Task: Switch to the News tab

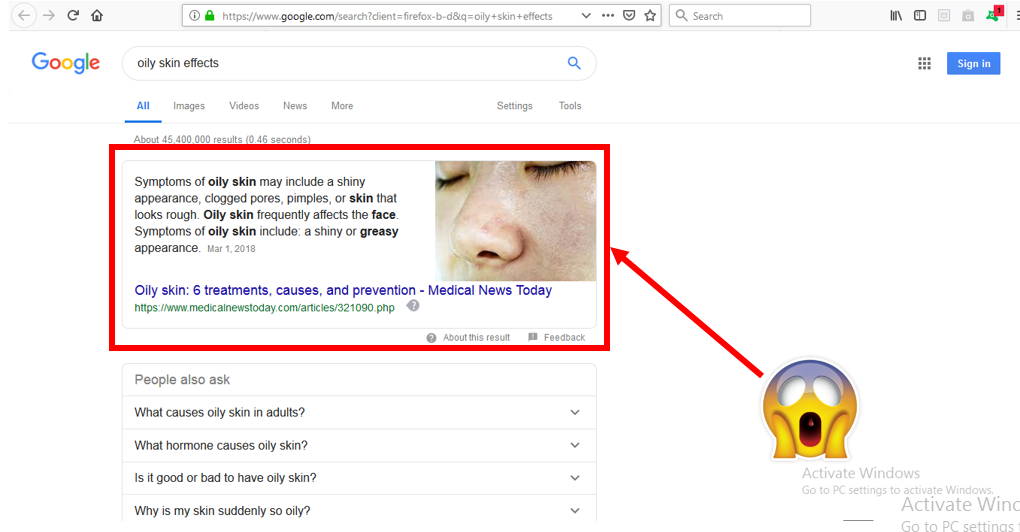Action: click(x=295, y=106)
